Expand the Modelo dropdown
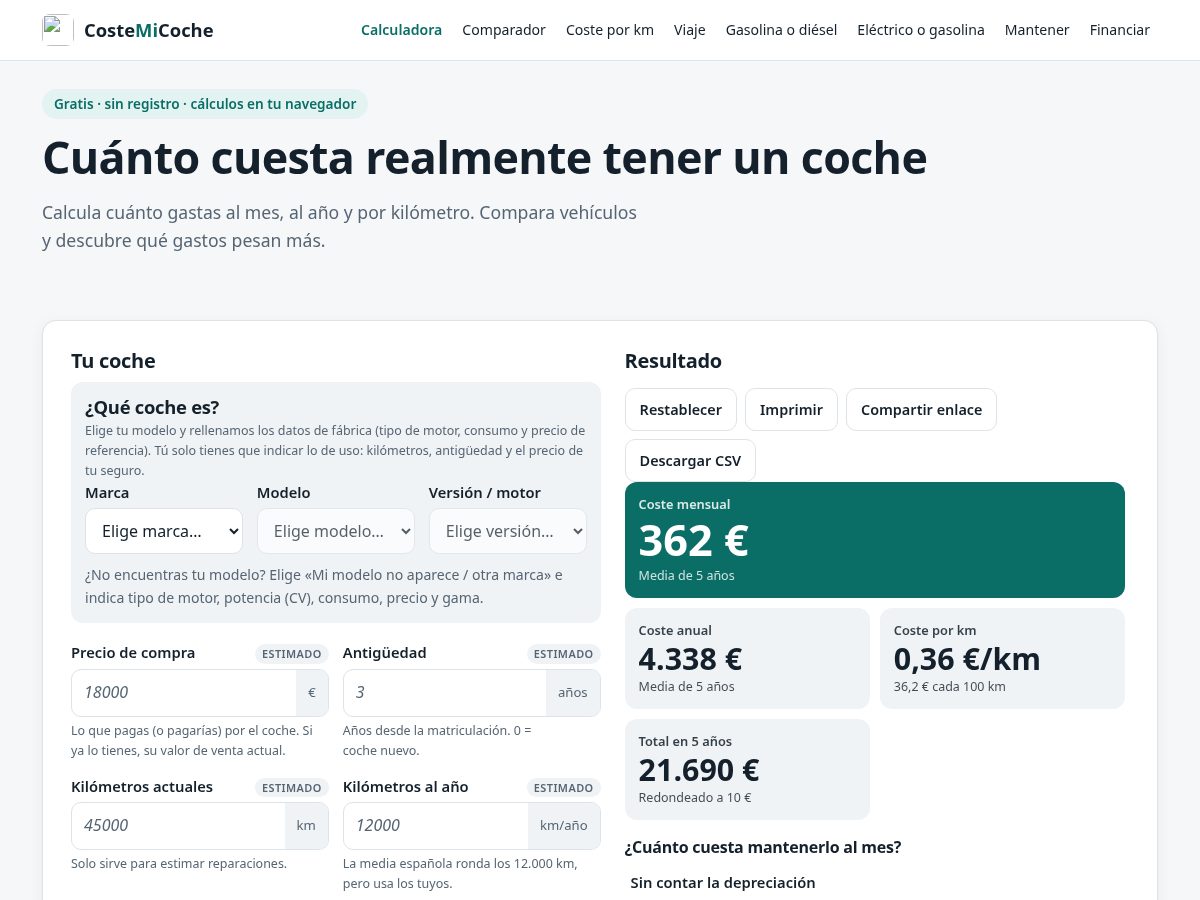The width and height of the screenshot is (1200, 900). 336,531
